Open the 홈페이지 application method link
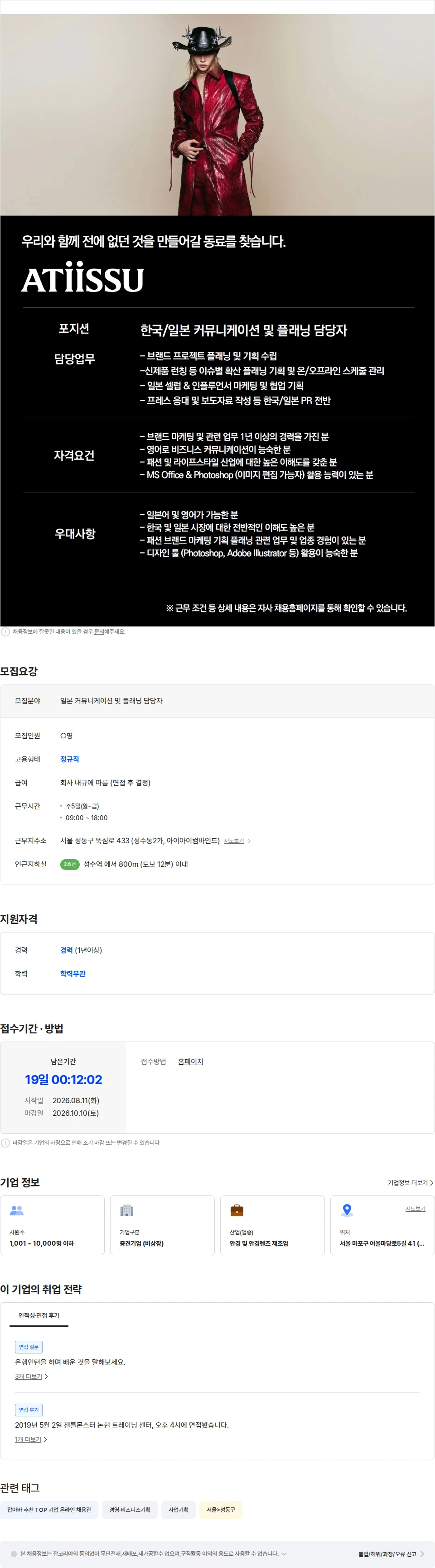This screenshot has height=1568, width=435. (x=191, y=1061)
